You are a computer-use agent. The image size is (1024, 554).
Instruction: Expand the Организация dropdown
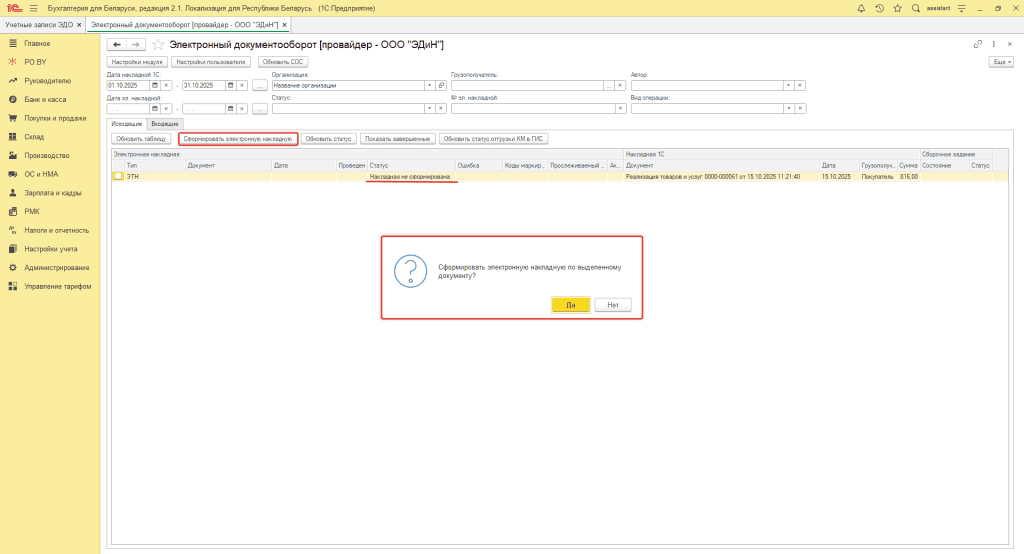click(429, 86)
